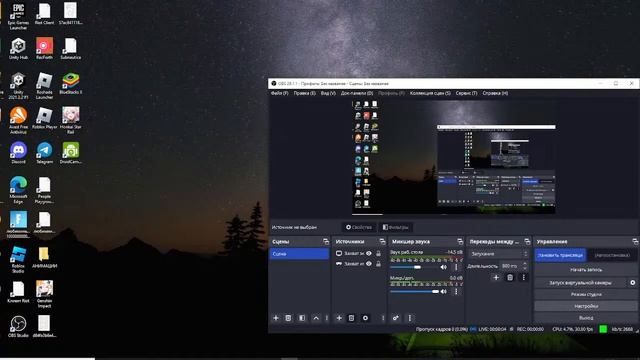Open the АНИМАЦИИ desktop folder

point(44,257)
